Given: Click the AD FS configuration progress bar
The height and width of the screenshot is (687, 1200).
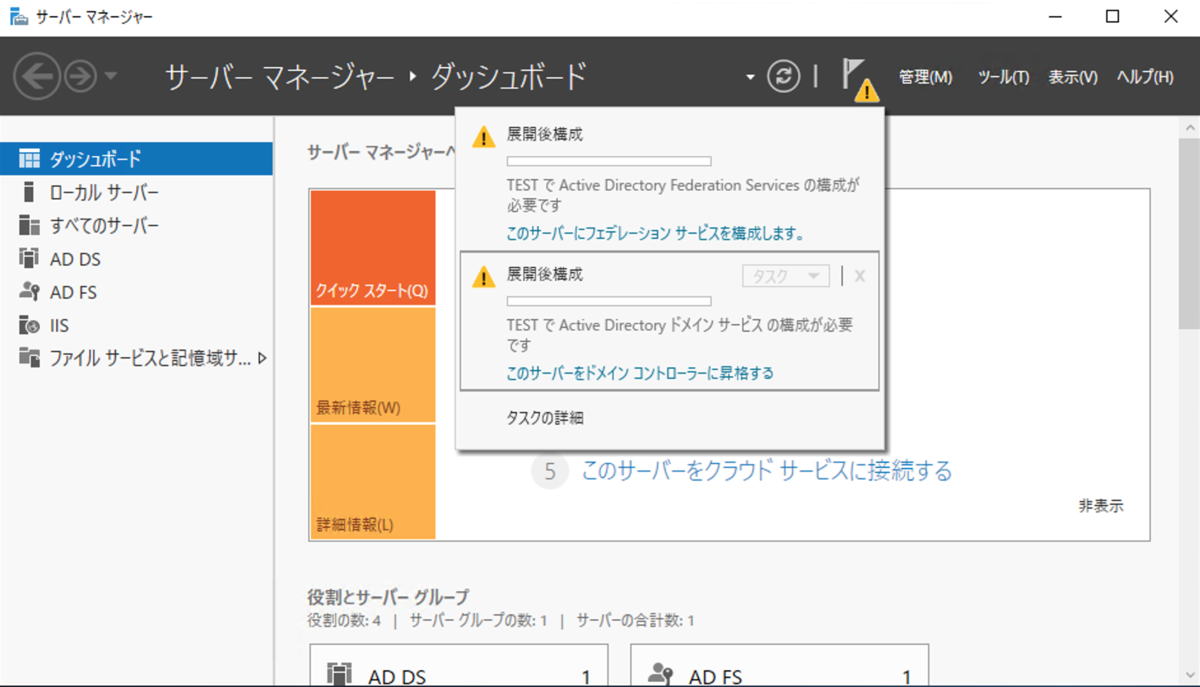Looking at the screenshot, I should click(612, 160).
